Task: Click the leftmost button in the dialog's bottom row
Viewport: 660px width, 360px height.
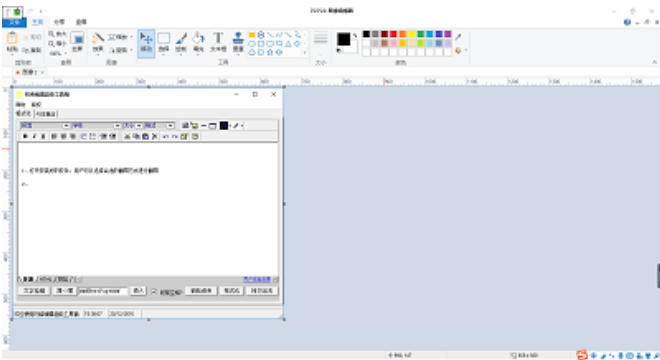Action: coord(35,291)
